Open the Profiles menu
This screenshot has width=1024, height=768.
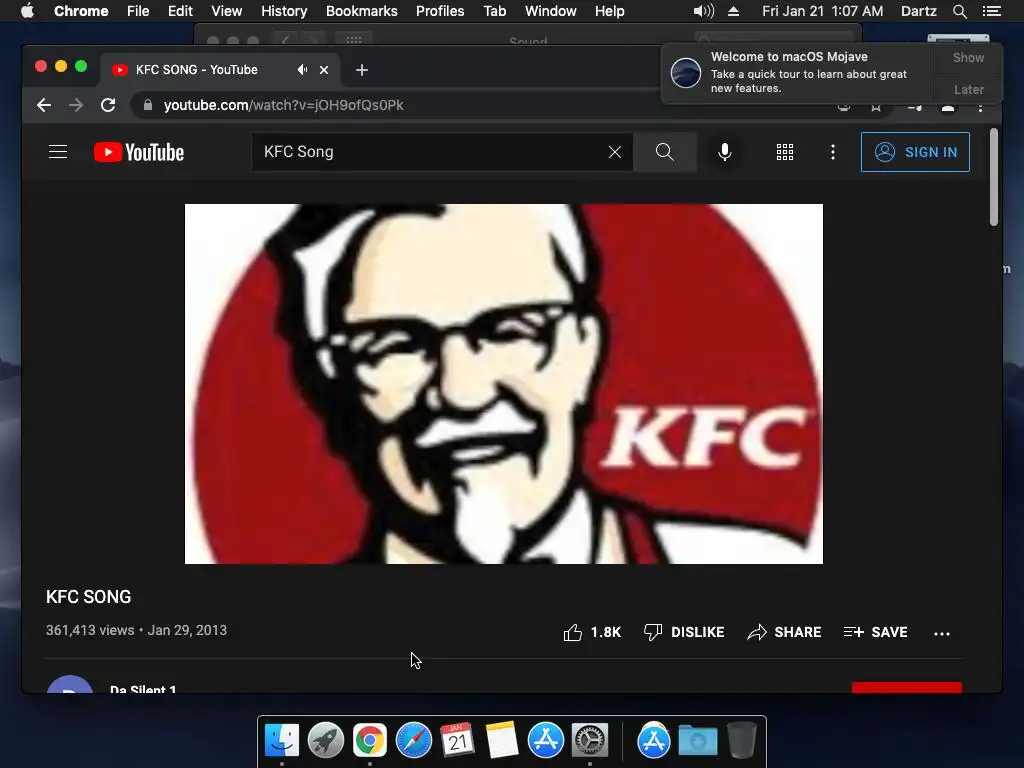[440, 11]
